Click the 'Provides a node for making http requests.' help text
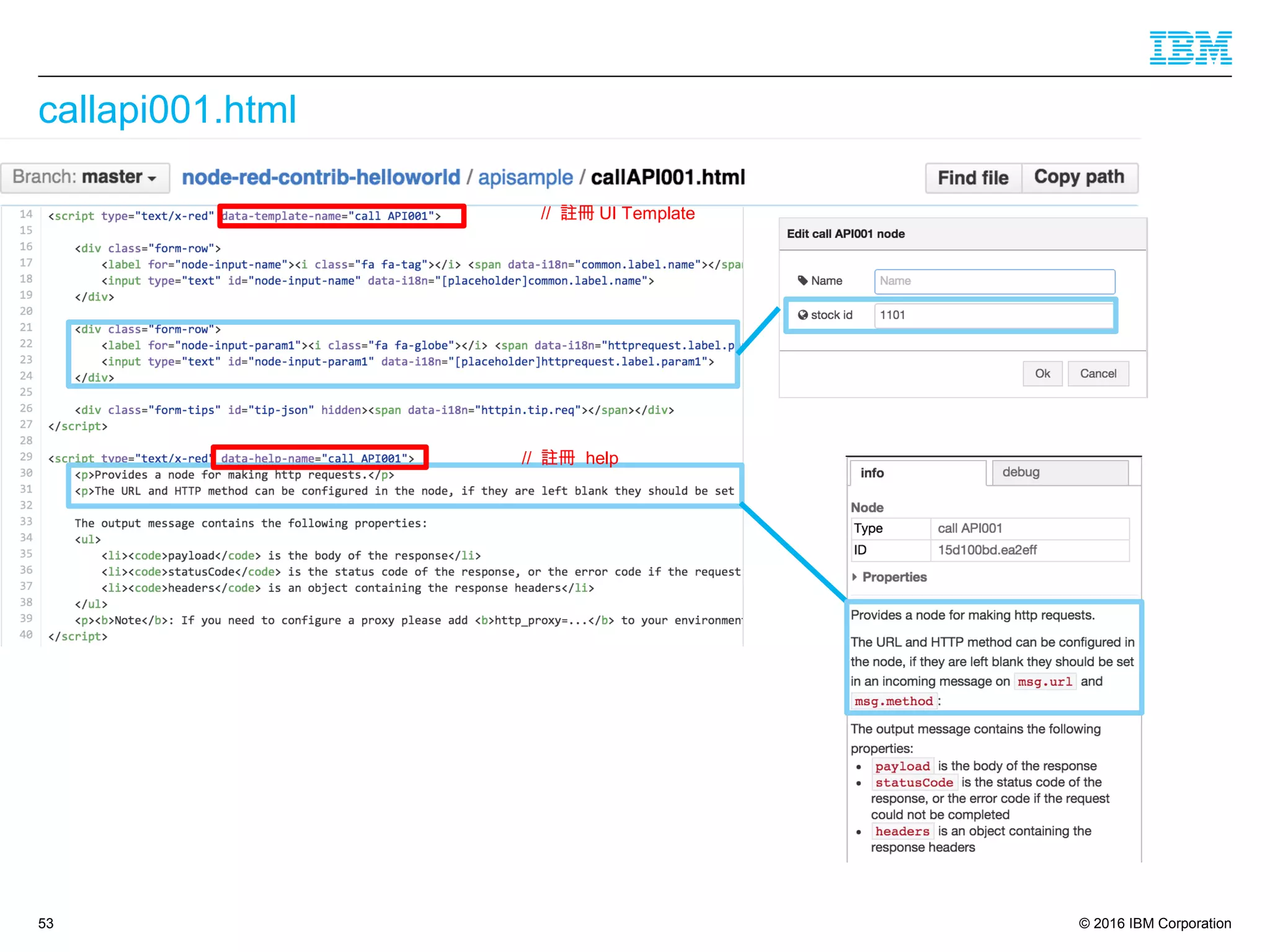 pos(972,615)
